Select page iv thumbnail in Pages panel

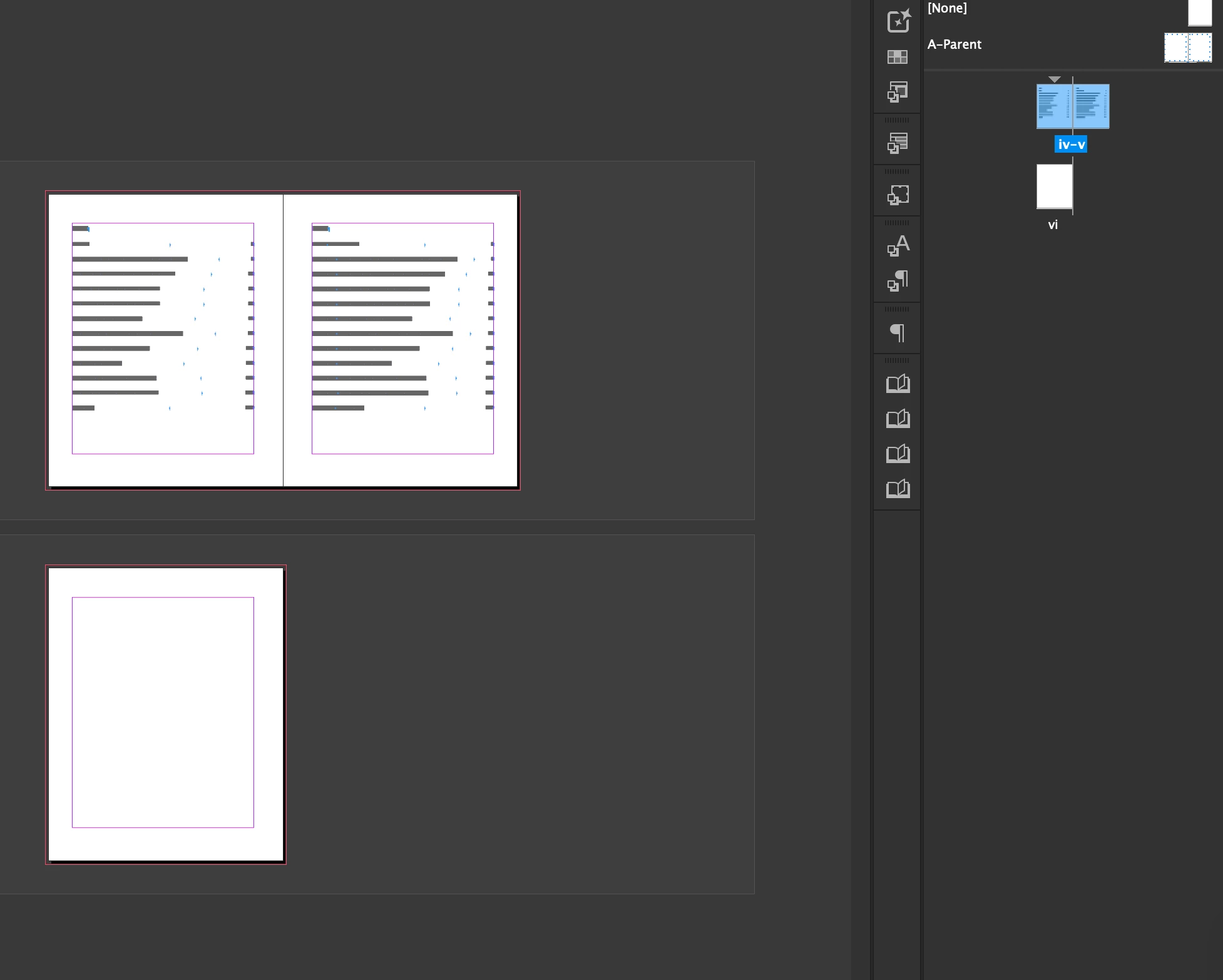click(x=1055, y=106)
